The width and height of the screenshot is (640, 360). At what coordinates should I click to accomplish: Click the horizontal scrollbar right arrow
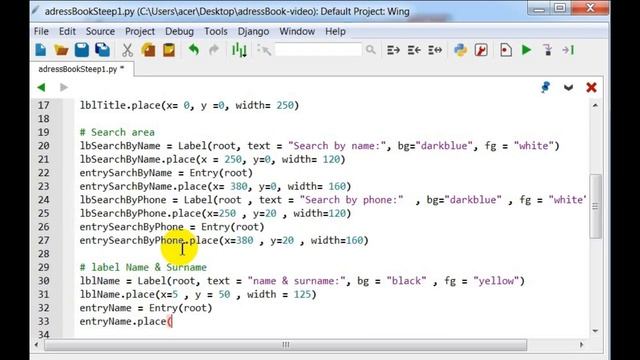(x=581, y=345)
